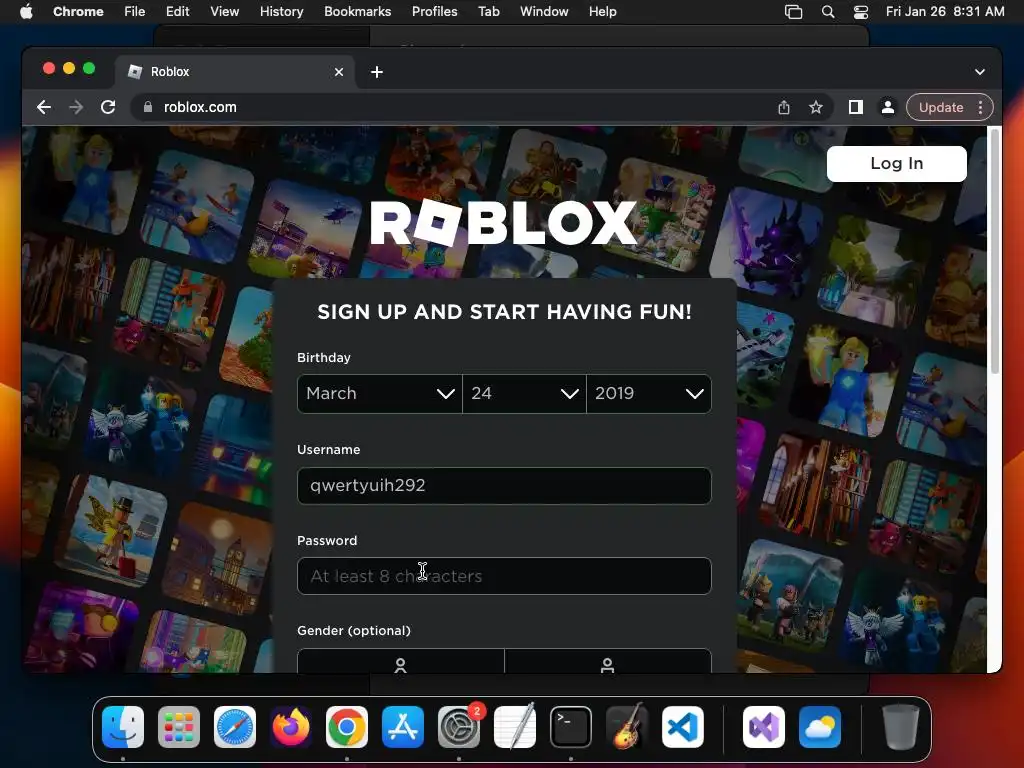The height and width of the screenshot is (768, 1024).
Task: Click the date and time in menu bar
Action: coord(945,12)
